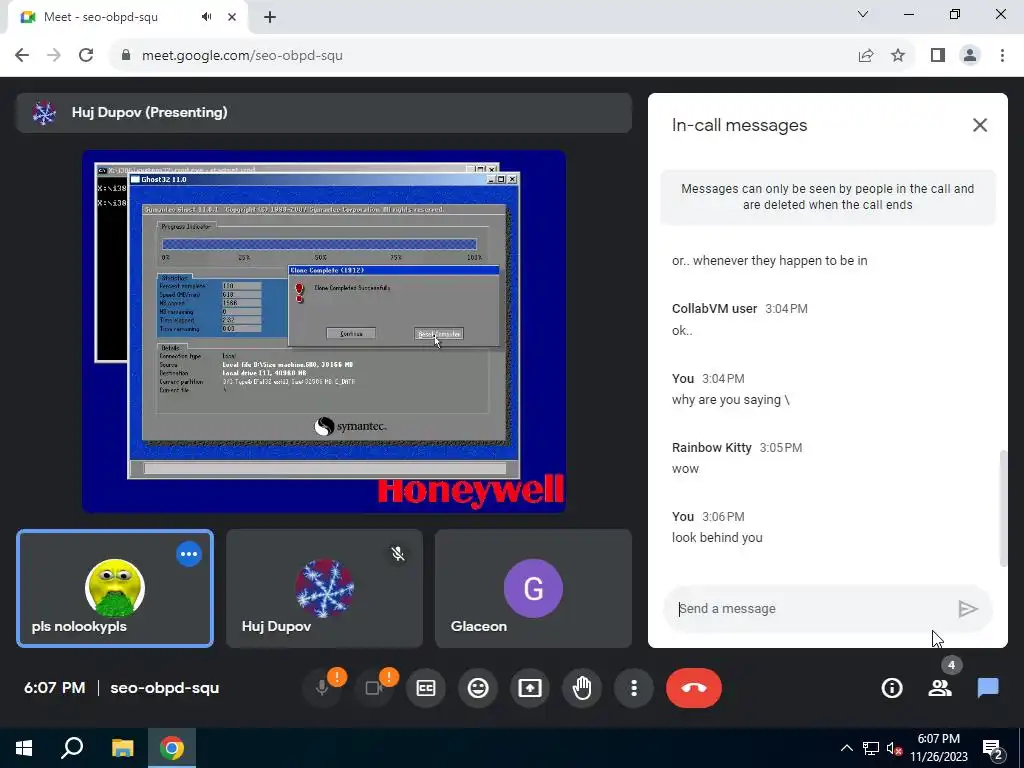The image size is (1024, 768).
Task: Open the taskbar clock and date
Action: 938,748
